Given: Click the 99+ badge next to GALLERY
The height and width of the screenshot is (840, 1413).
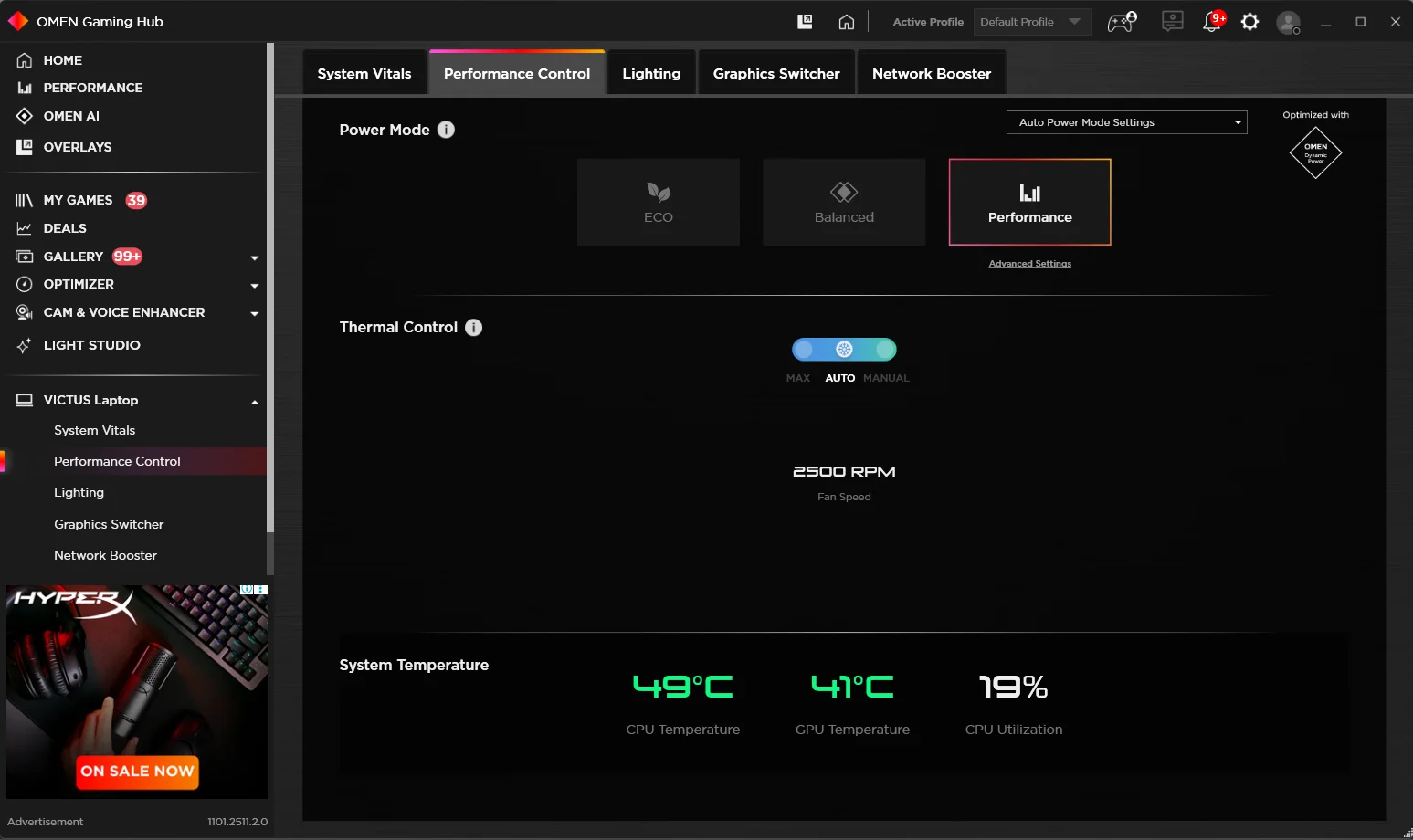Looking at the screenshot, I should 128,257.
